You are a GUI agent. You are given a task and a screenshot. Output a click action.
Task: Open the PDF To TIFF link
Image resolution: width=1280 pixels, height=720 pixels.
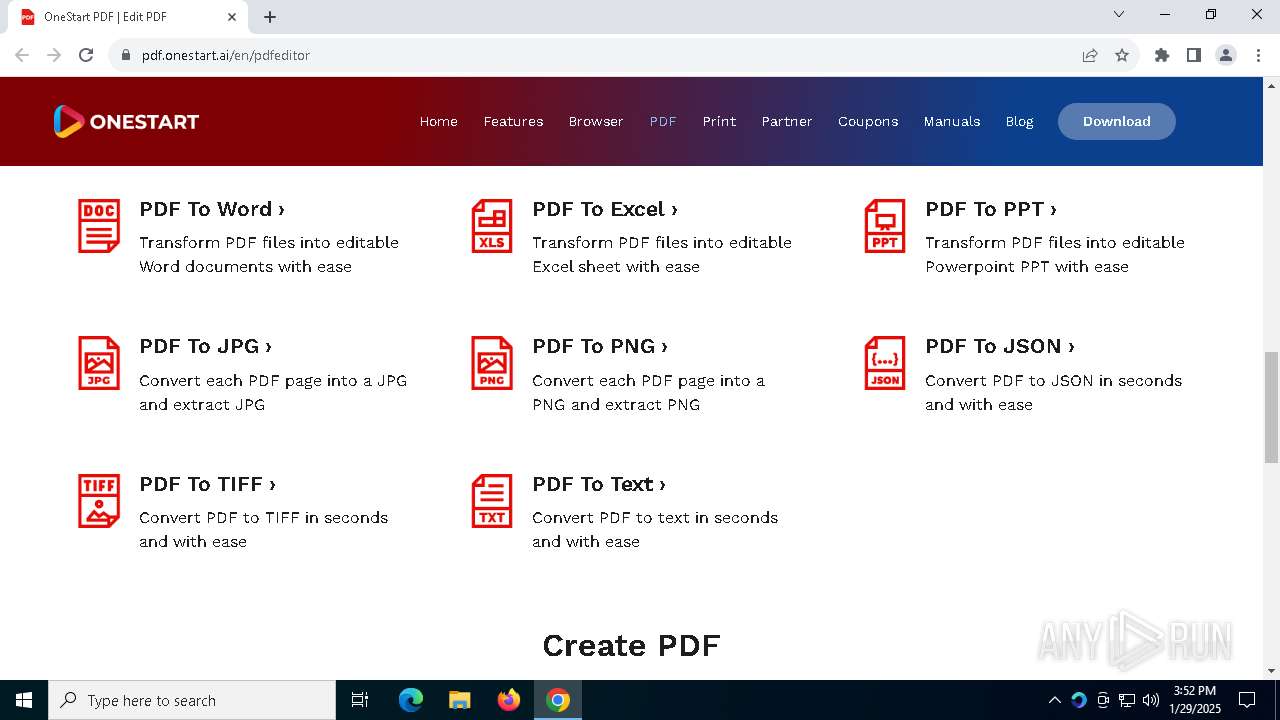tap(207, 484)
